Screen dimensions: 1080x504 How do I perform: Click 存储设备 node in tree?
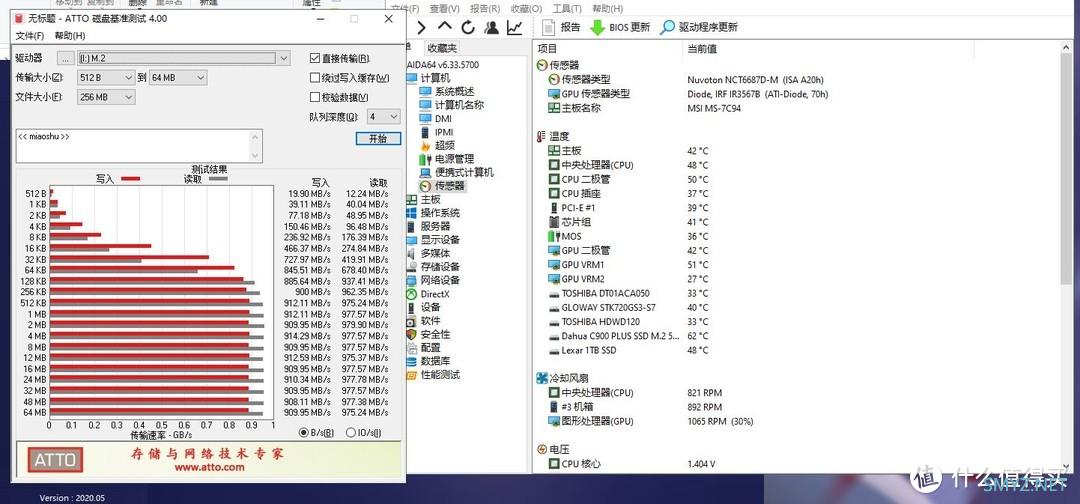coord(433,267)
